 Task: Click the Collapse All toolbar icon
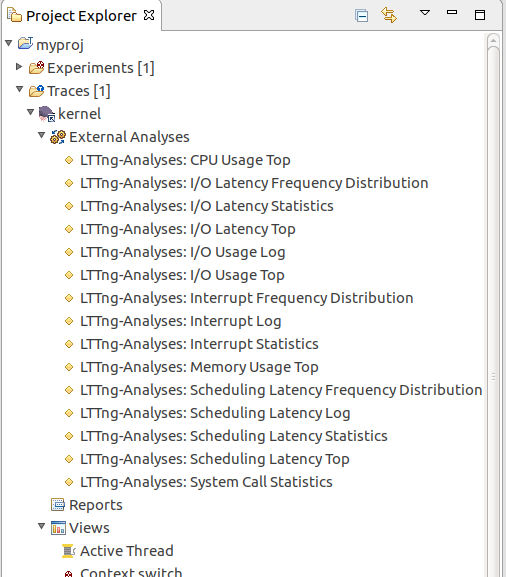click(x=361, y=16)
